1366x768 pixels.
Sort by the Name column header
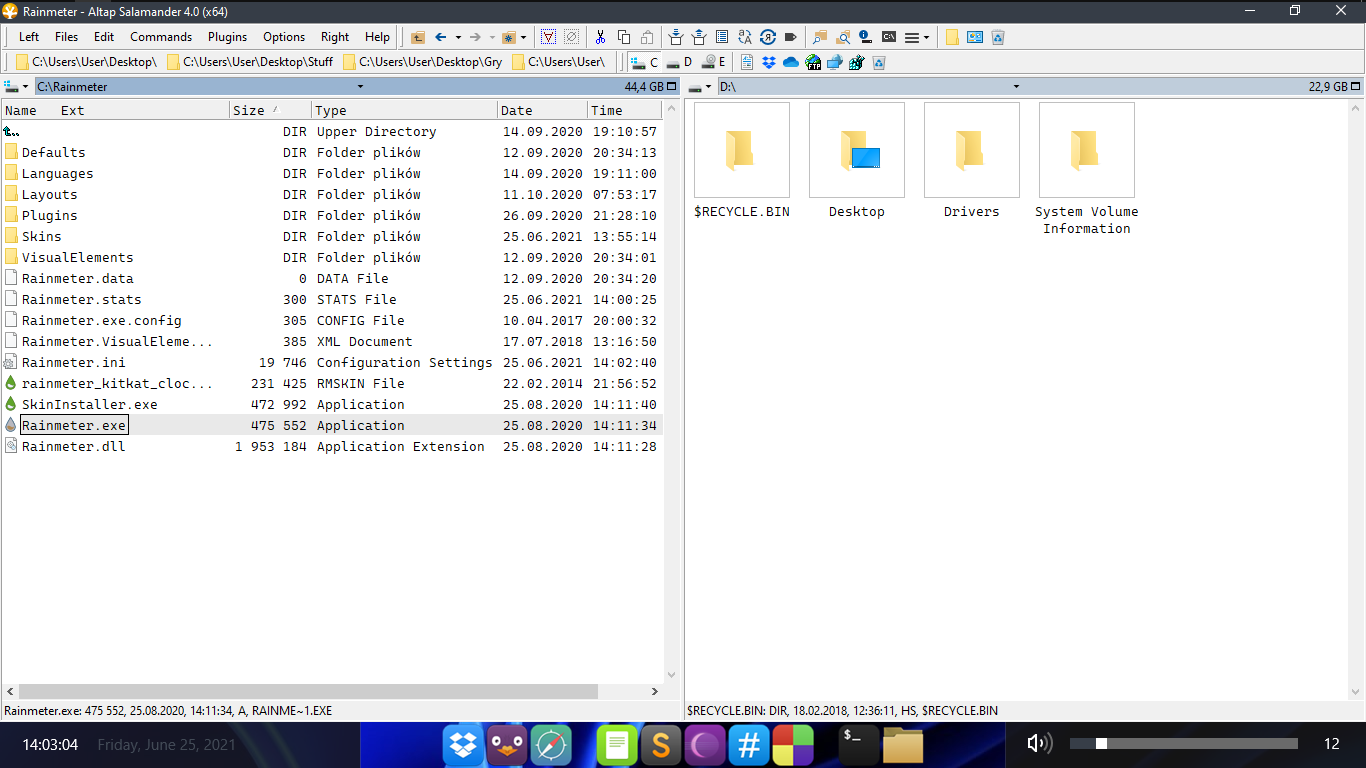pyautogui.click(x=20, y=110)
